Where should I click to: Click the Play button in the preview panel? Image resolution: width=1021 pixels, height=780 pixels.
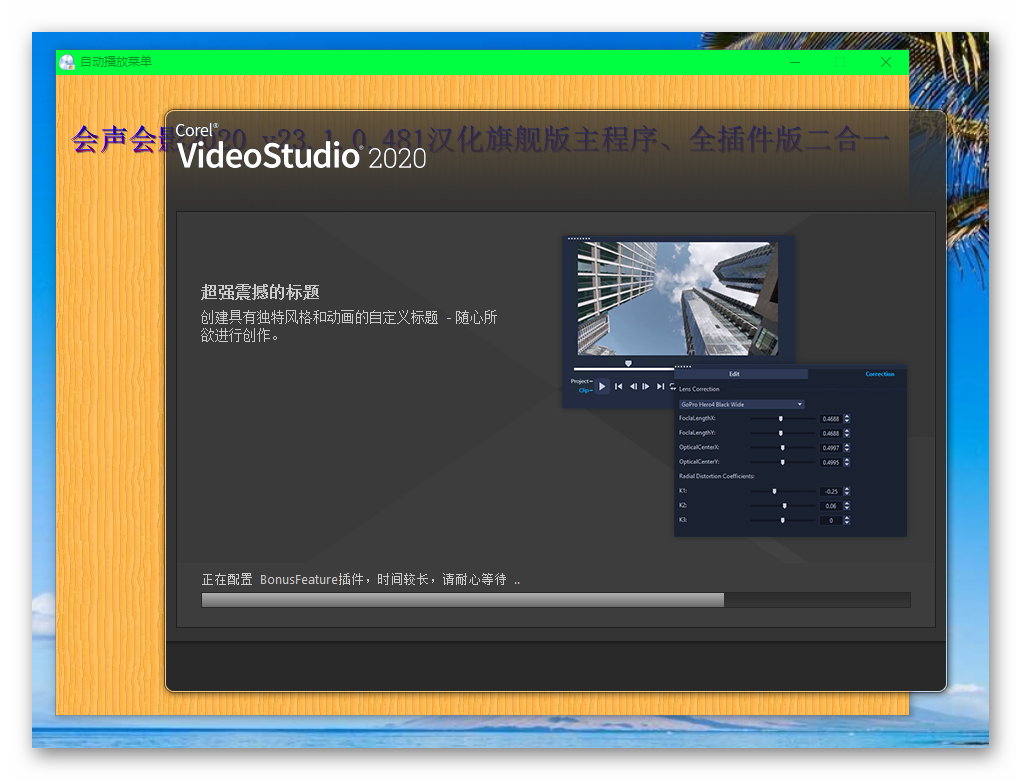602,386
